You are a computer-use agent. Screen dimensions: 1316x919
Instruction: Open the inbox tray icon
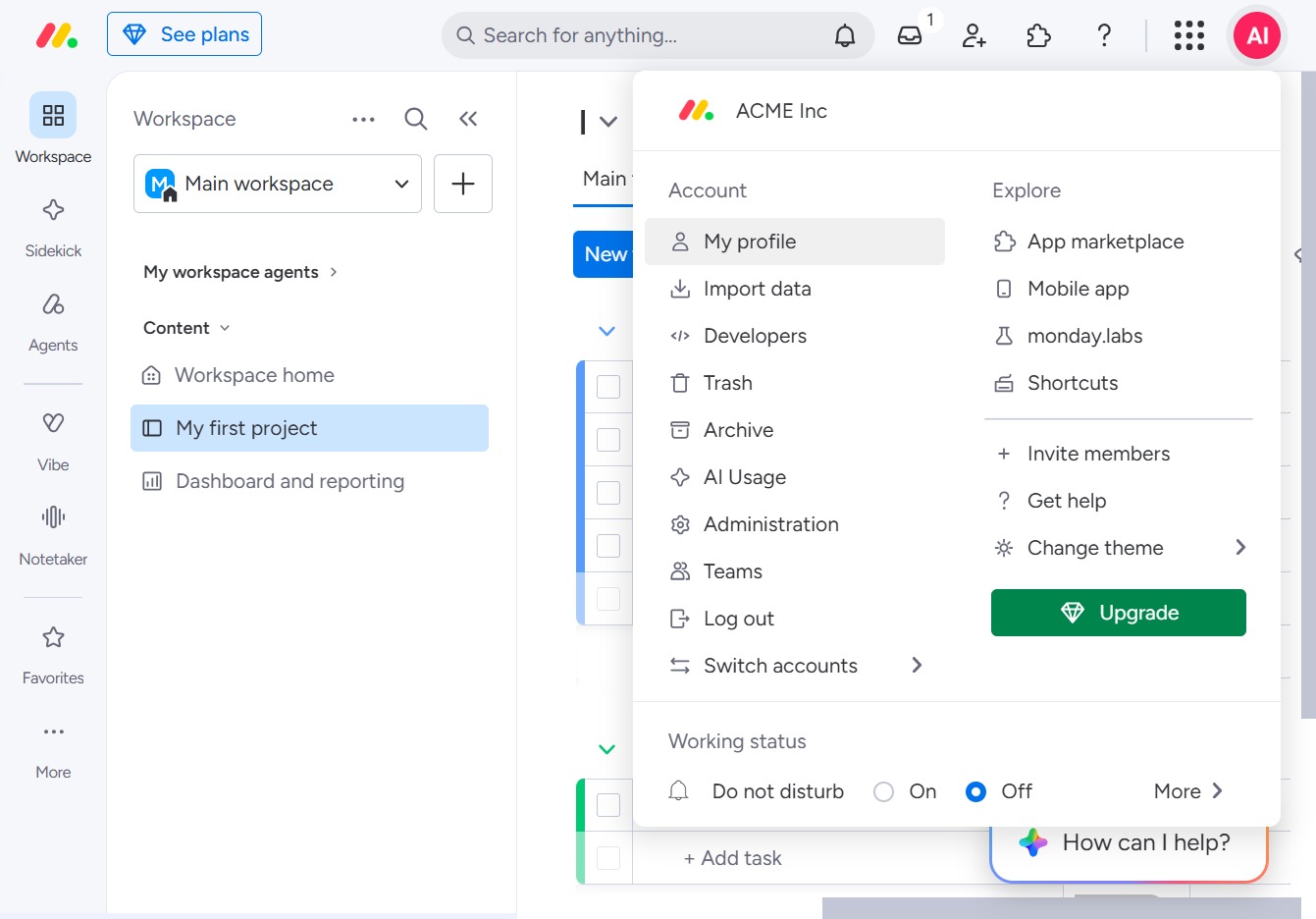tap(910, 35)
